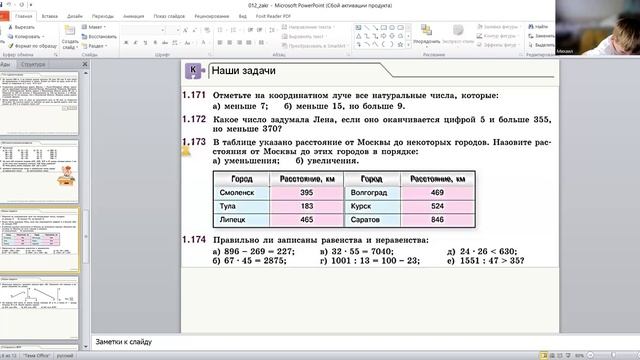Open the columns dropdown

click(262, 42)
